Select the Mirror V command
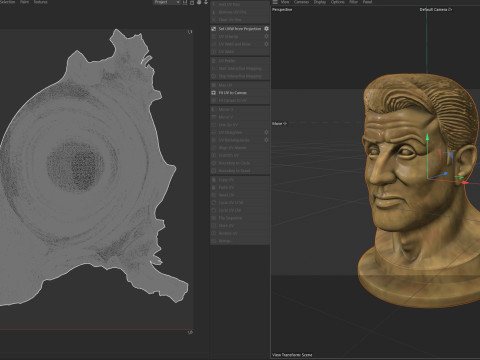480x360 pixels. click(x=226, y=117)
